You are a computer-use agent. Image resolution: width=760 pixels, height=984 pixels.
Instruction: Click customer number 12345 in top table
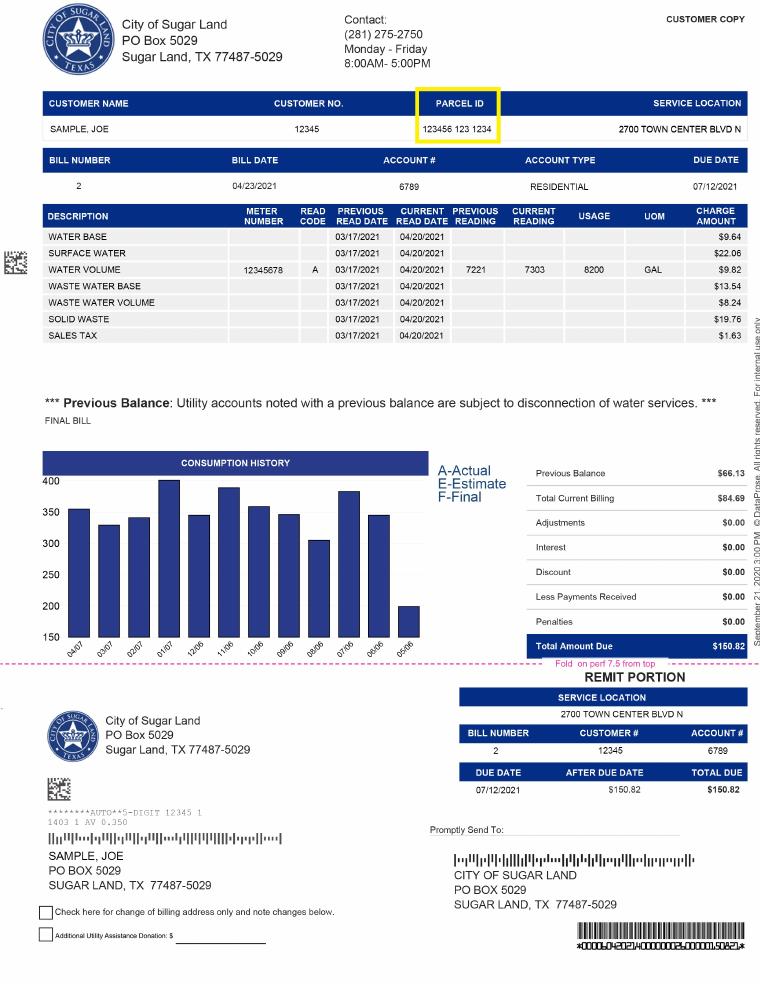[x=307, y=129]
